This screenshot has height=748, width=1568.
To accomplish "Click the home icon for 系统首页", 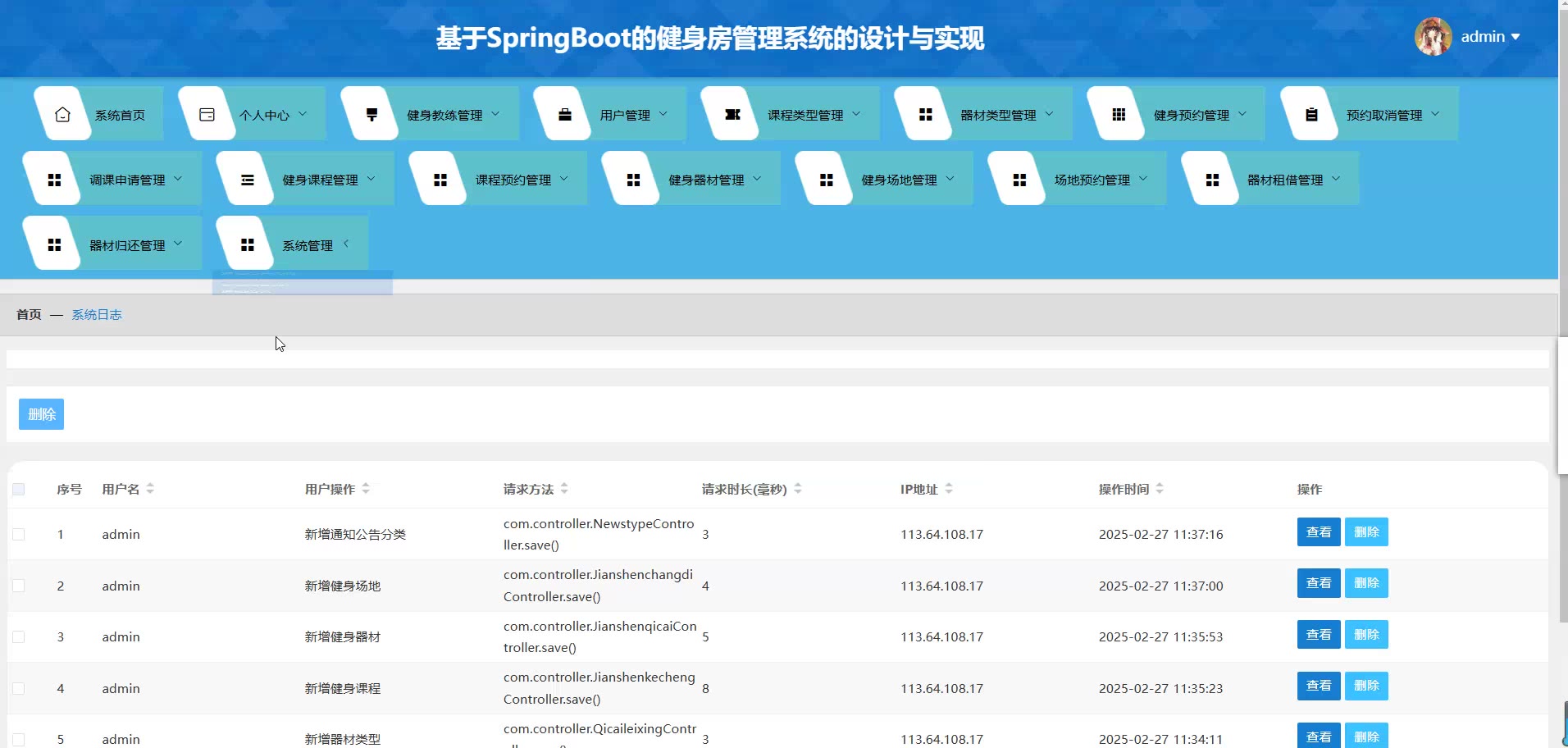I will click(x=62, y=115).
